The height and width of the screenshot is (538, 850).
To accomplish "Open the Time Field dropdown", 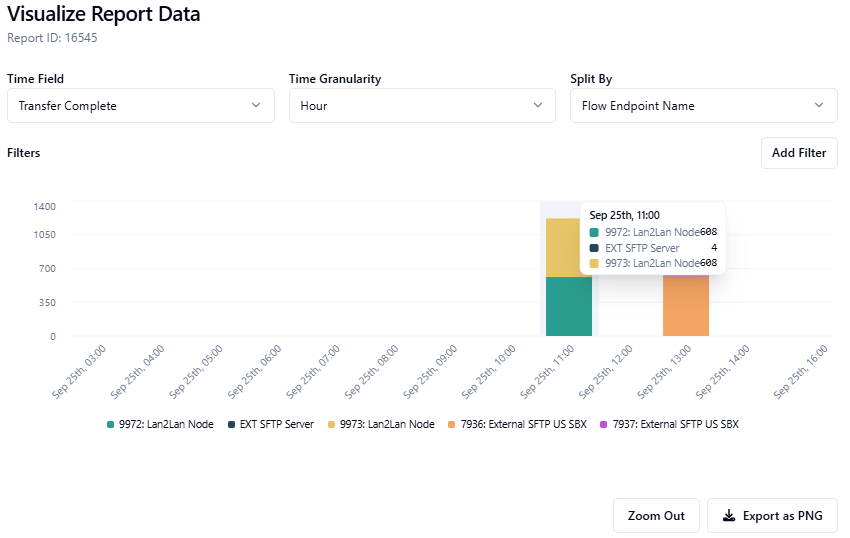I will (140, 105).
